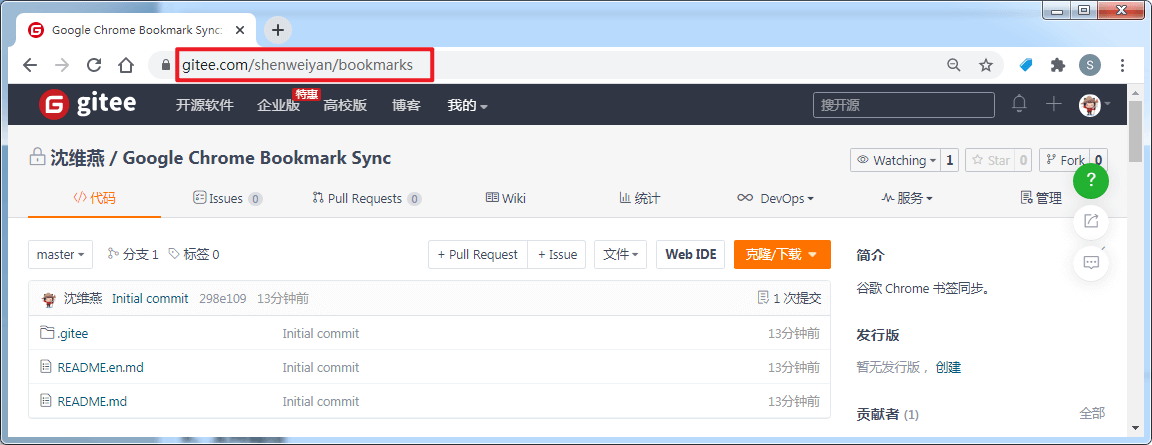Click the padlock site security icon
This screenshot has width=1152, height=445.
pos(165,65)
